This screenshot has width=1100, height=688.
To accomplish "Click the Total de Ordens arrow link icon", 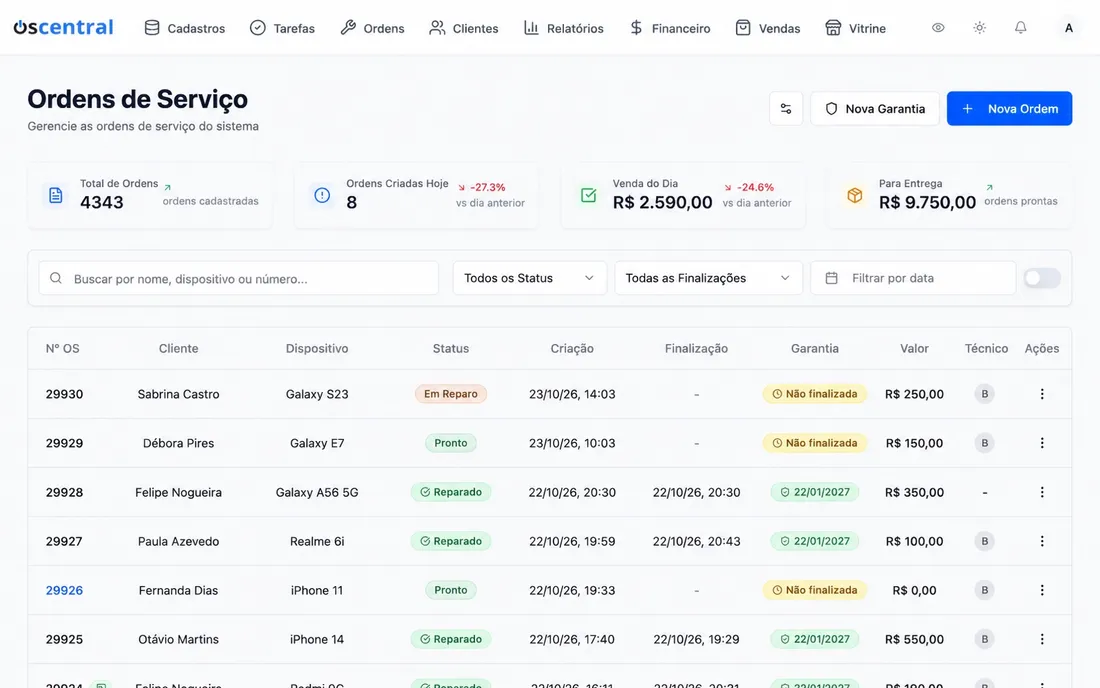I will [168, 187].
